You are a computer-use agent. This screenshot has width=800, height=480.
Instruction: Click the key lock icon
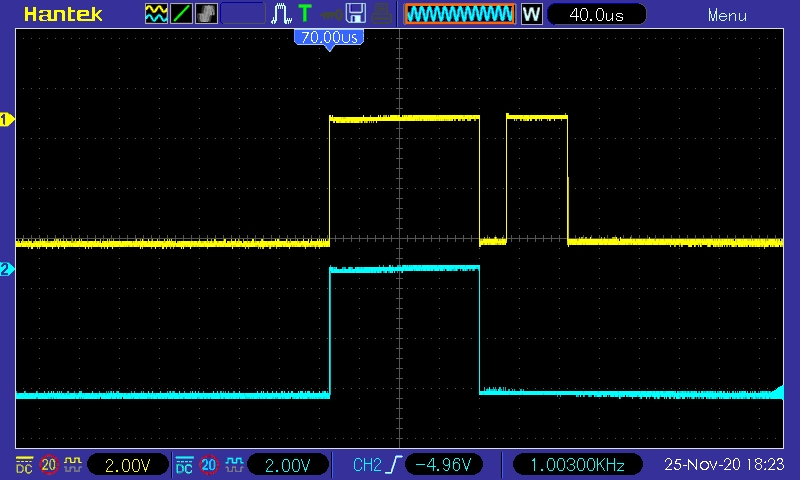click(x=330, y=14)
